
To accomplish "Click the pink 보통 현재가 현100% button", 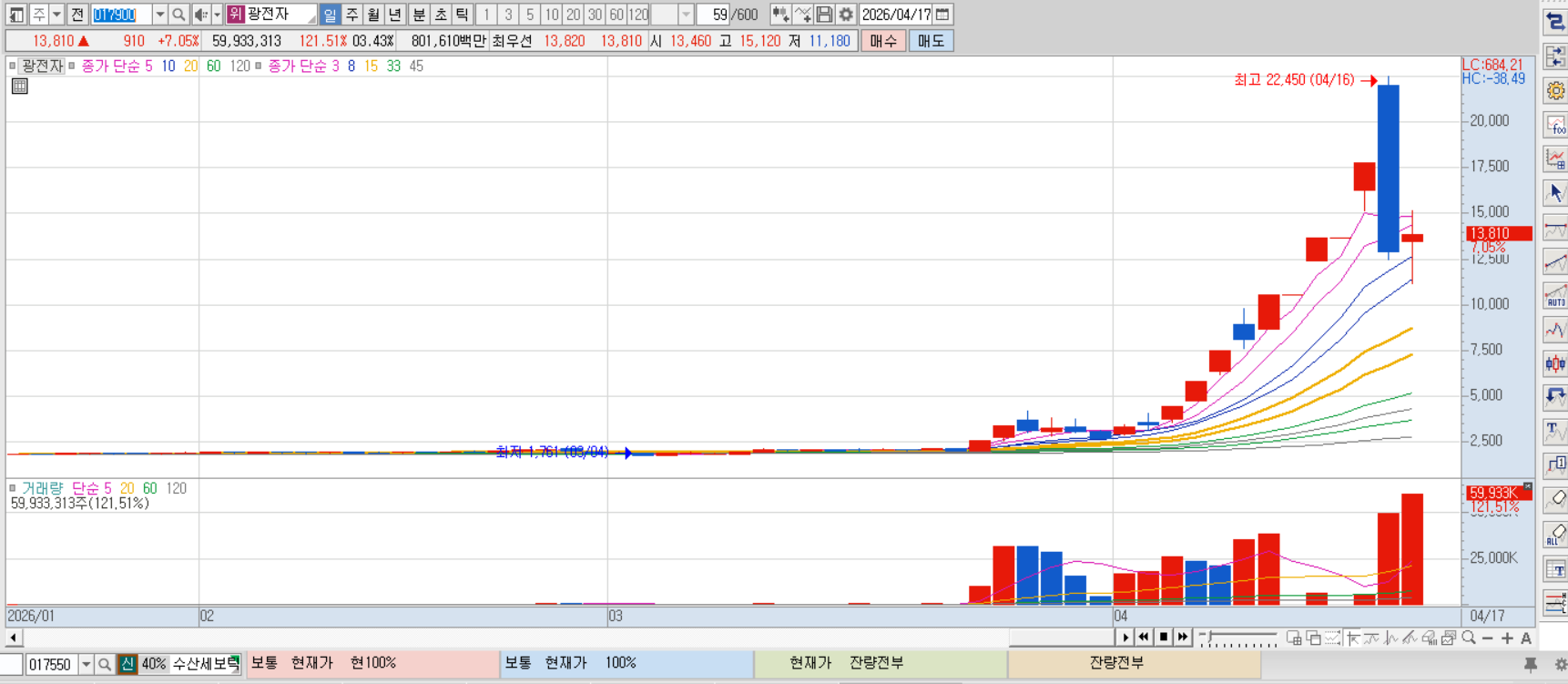I will [x=372, y=664].
